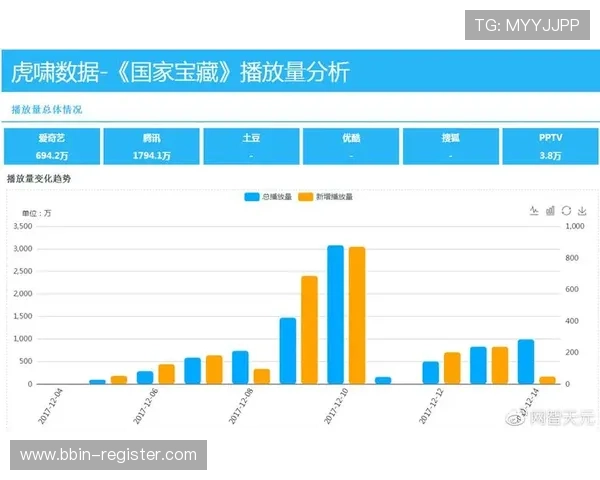Click the 单位：万 unit label
The width and height of the screenshot is (600, 480).
36,213
